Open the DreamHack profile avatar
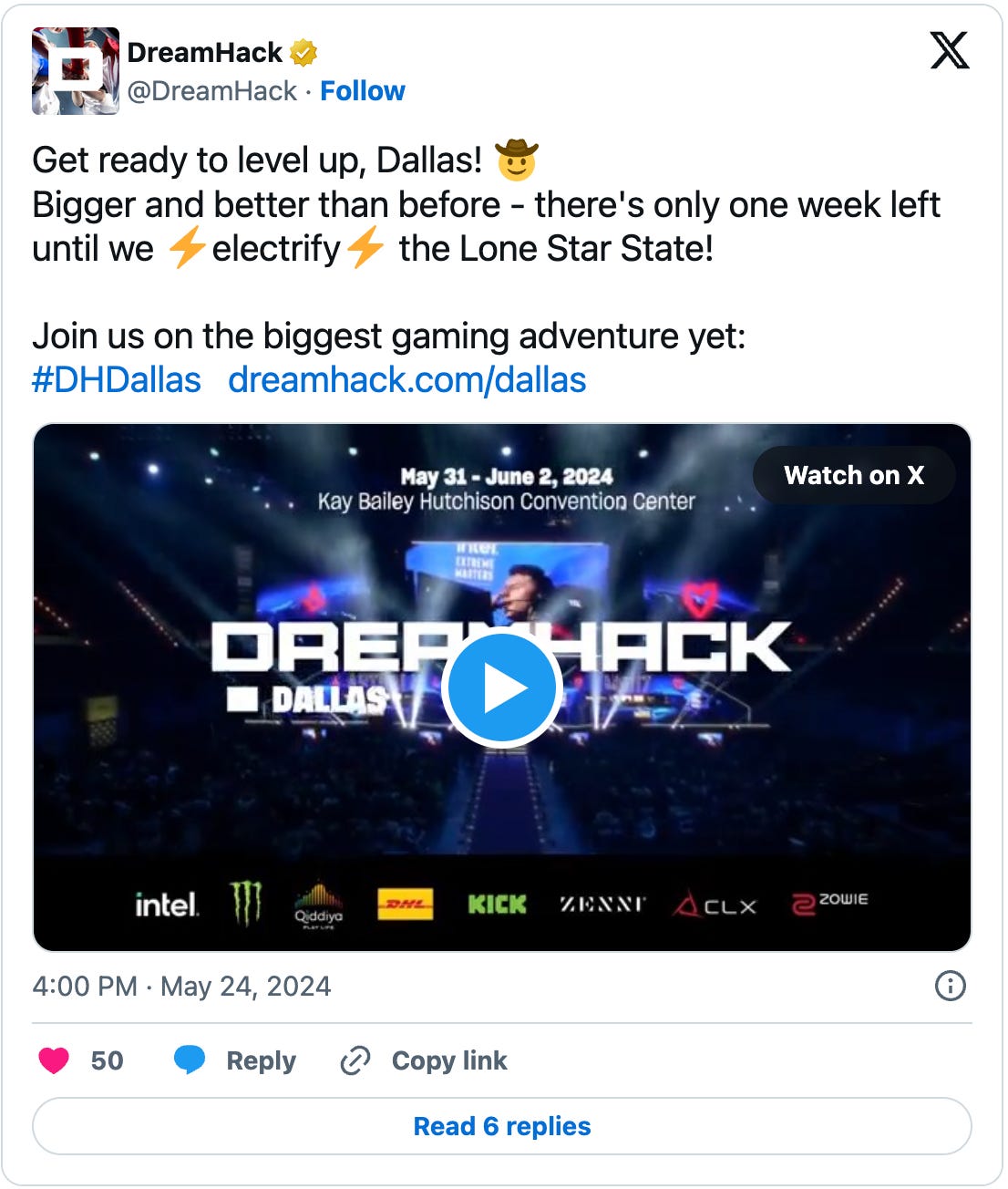 (76, 71)
